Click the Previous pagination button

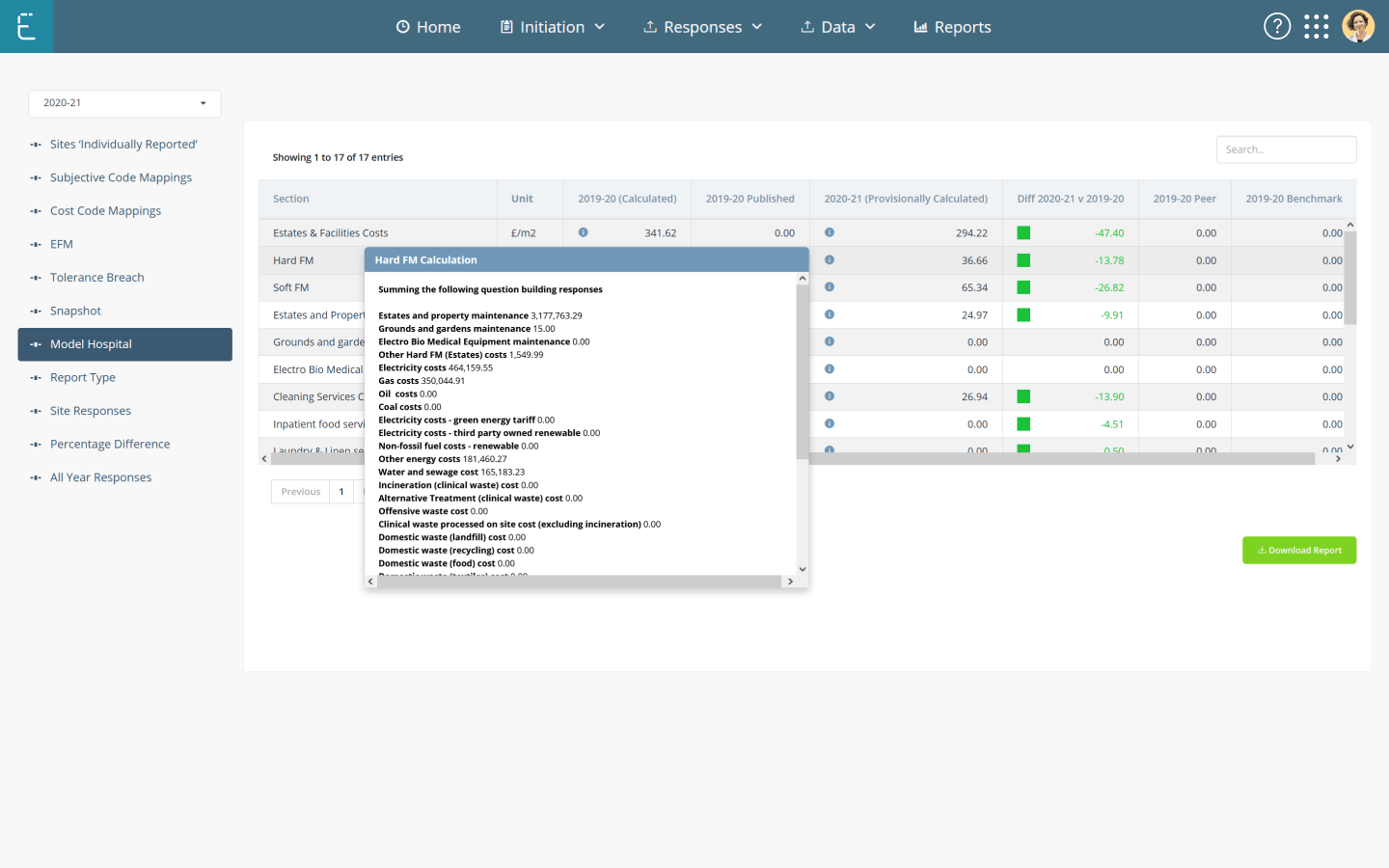click(x=300, y=492)
